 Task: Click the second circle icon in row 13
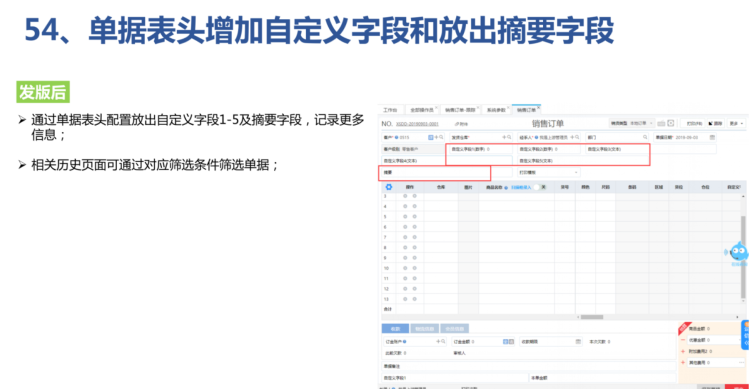coord(414,299)
